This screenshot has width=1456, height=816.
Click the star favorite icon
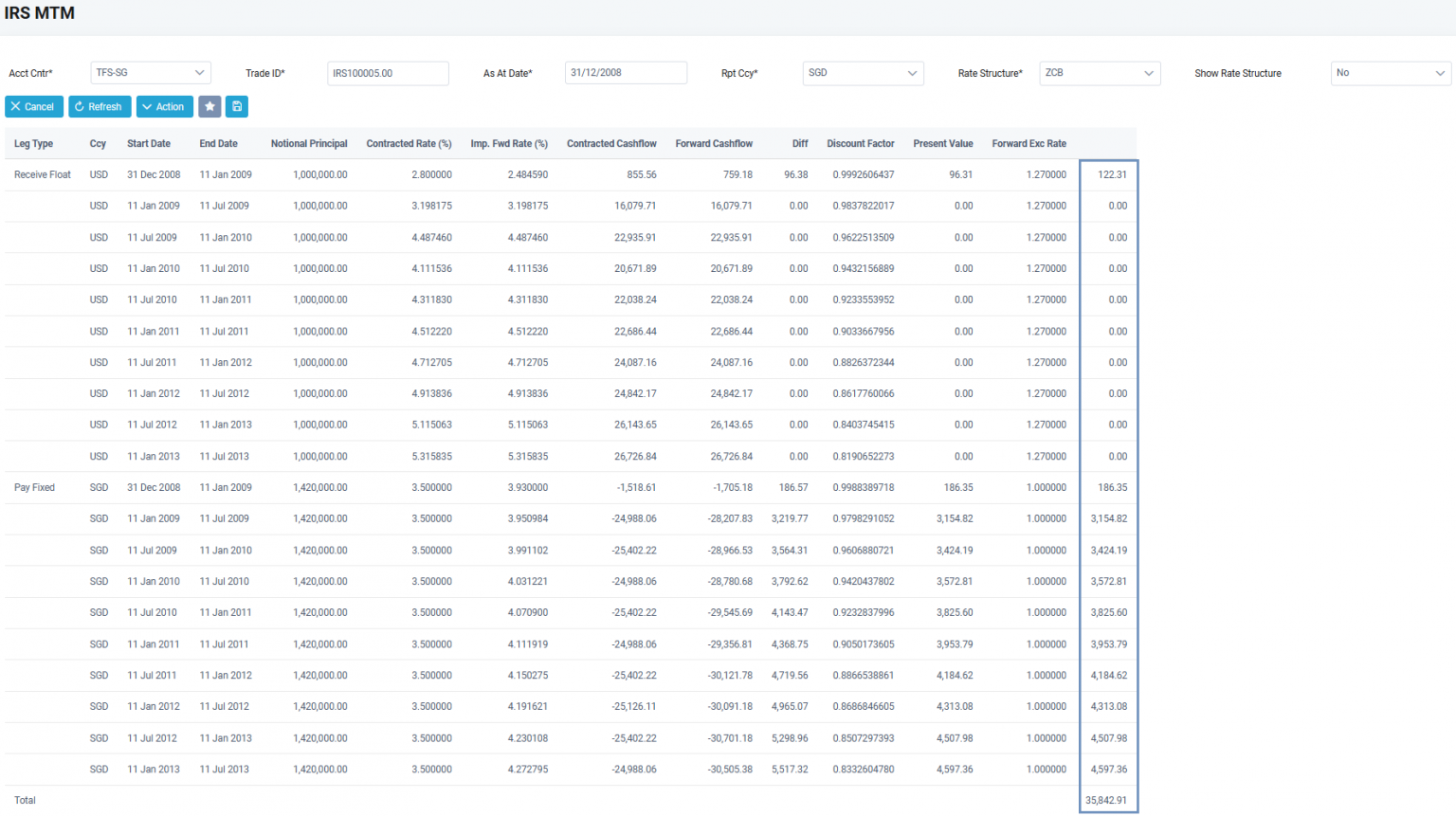coord(209,106)
